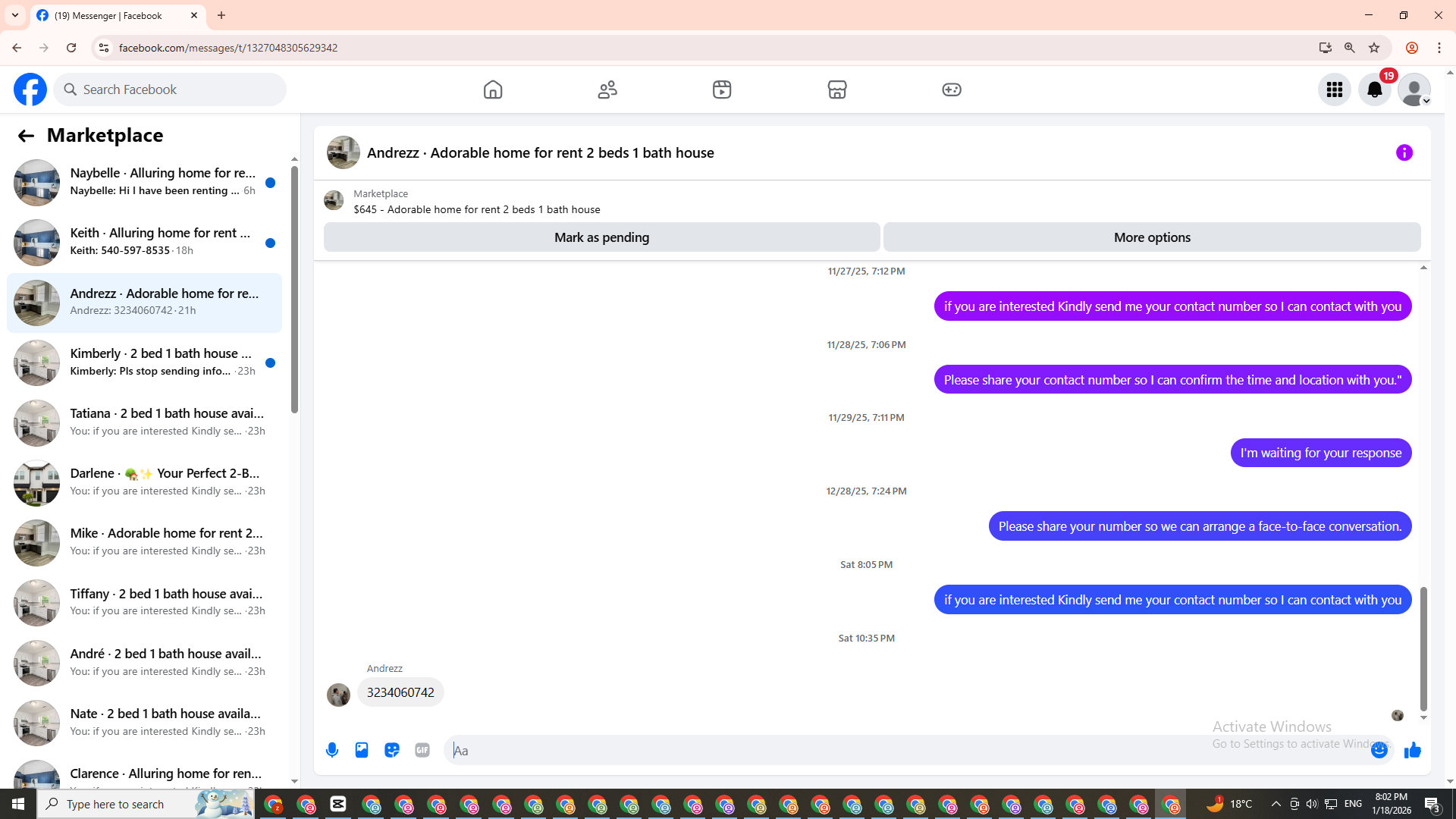Image resolution: width=1456 pixels, height=819 pixels.
Task: Go to Marketplace tab in top navigation
Action: coord(836,89)
